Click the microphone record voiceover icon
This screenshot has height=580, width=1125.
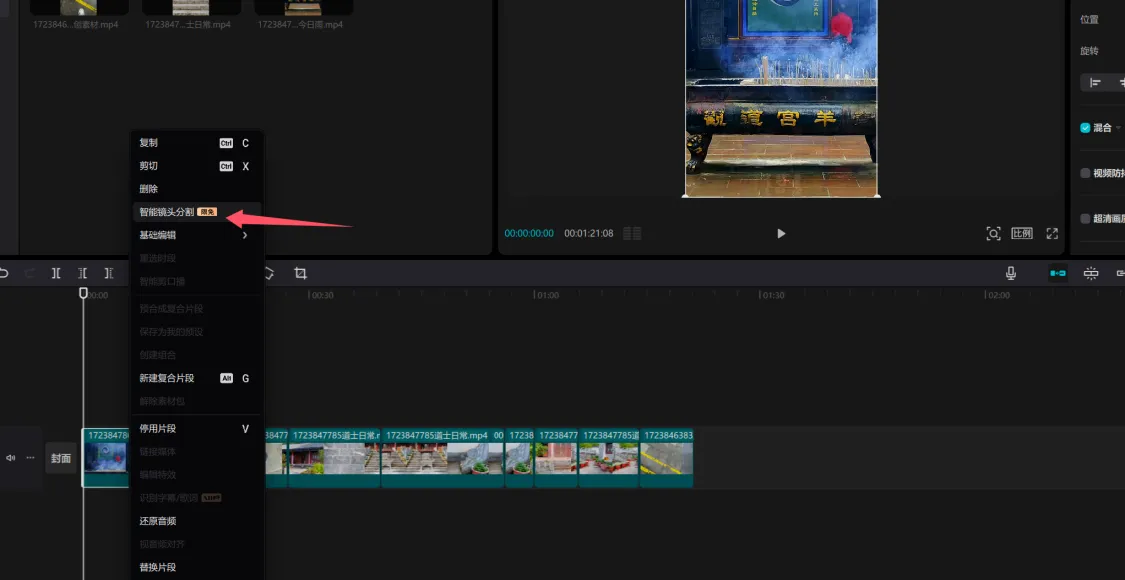(1011, 273)
